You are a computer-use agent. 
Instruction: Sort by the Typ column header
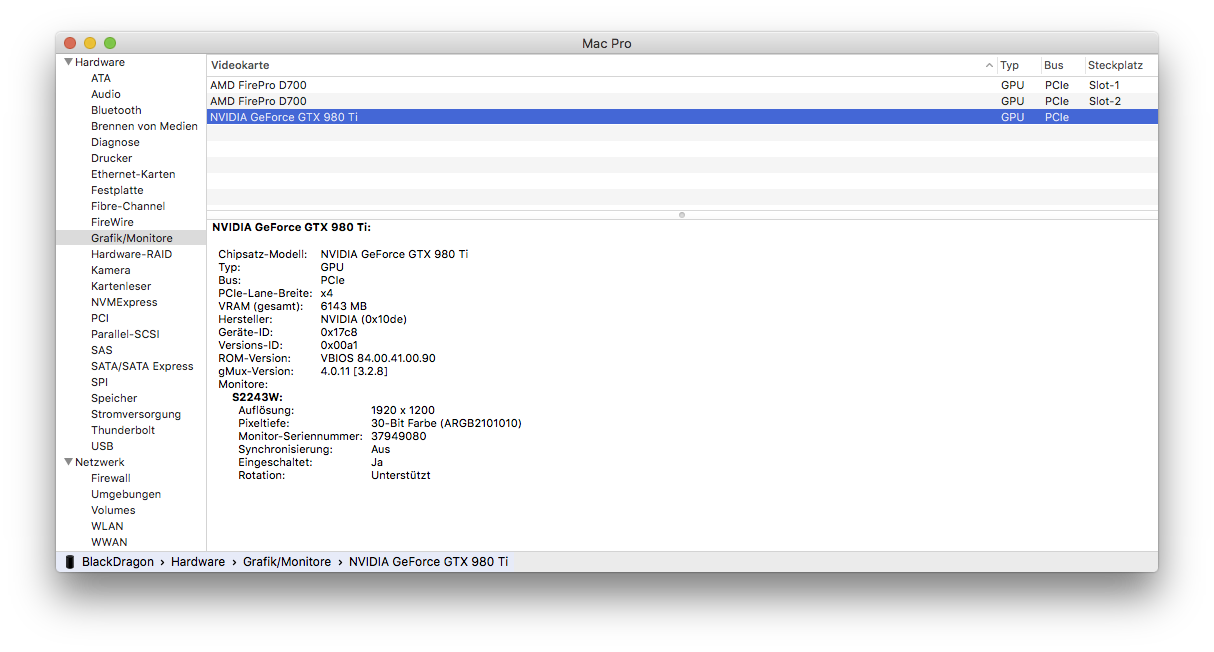(1010, 65)
